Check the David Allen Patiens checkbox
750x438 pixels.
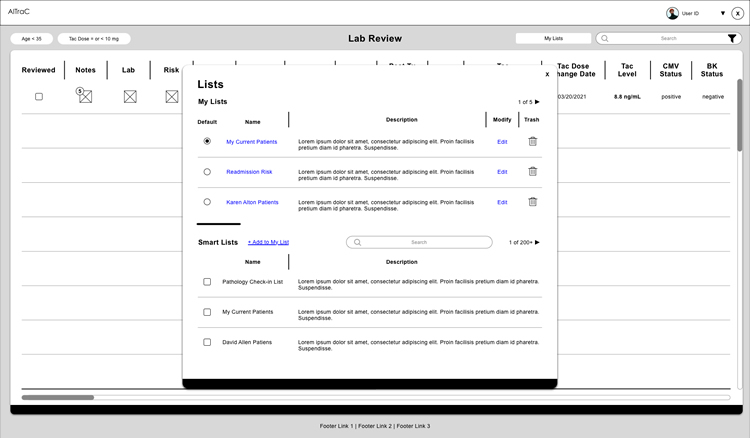(x=207, y=342)
